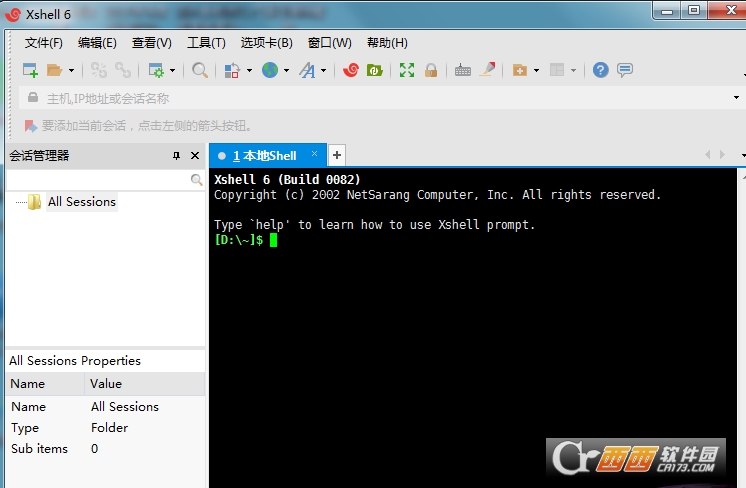Click the Disconnect toolbar icon

[99, 70]
